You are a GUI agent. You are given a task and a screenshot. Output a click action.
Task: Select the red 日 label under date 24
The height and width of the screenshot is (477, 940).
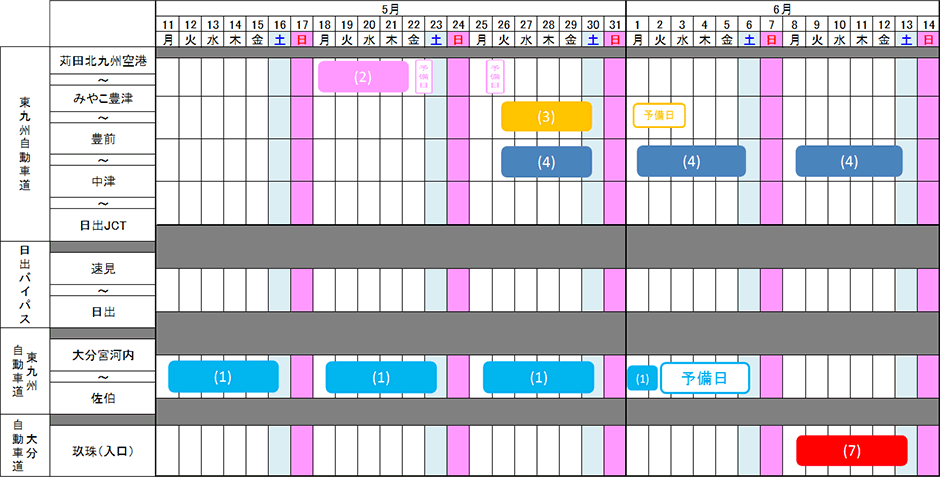tap(459, 40)
